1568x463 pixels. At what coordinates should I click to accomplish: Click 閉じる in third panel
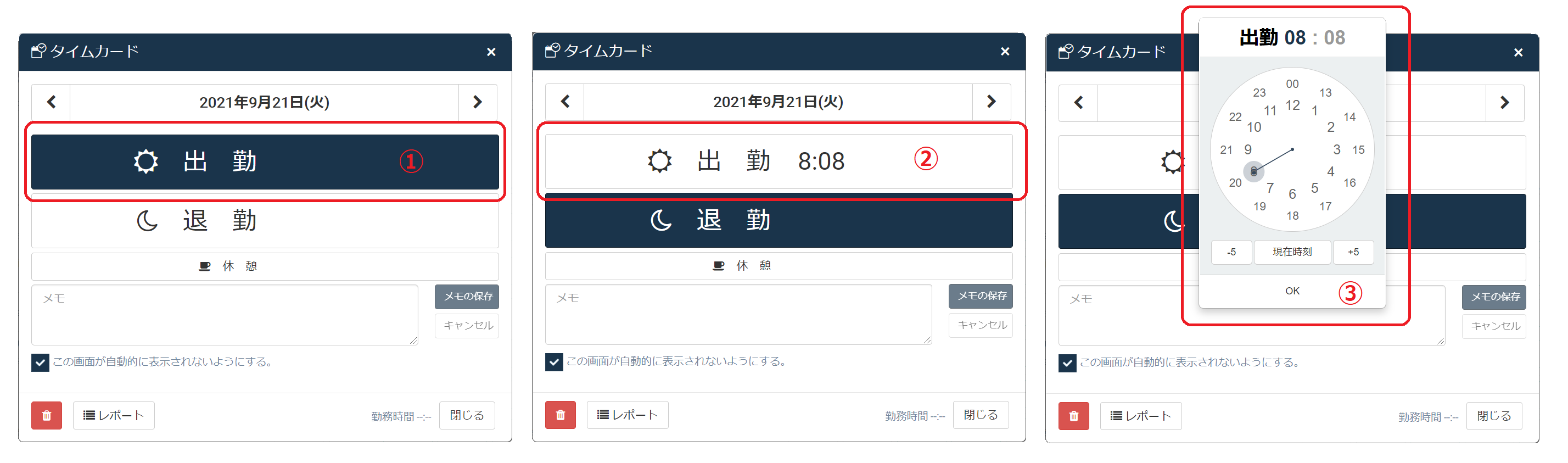pyautogui.click(x=1494, y=416)
